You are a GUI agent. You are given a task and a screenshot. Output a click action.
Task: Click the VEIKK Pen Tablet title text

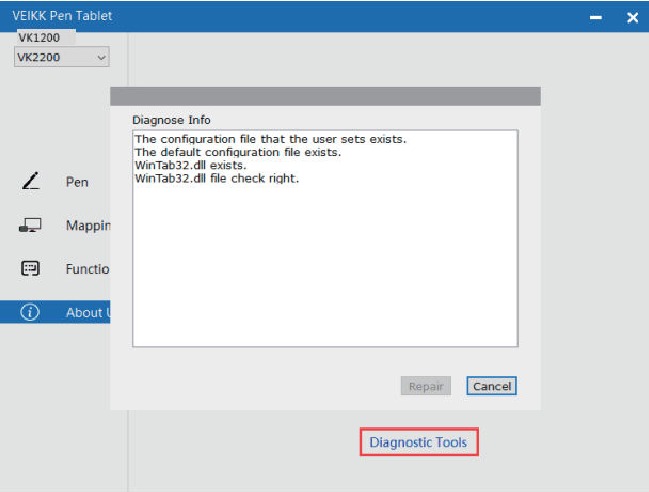(62, 16)
